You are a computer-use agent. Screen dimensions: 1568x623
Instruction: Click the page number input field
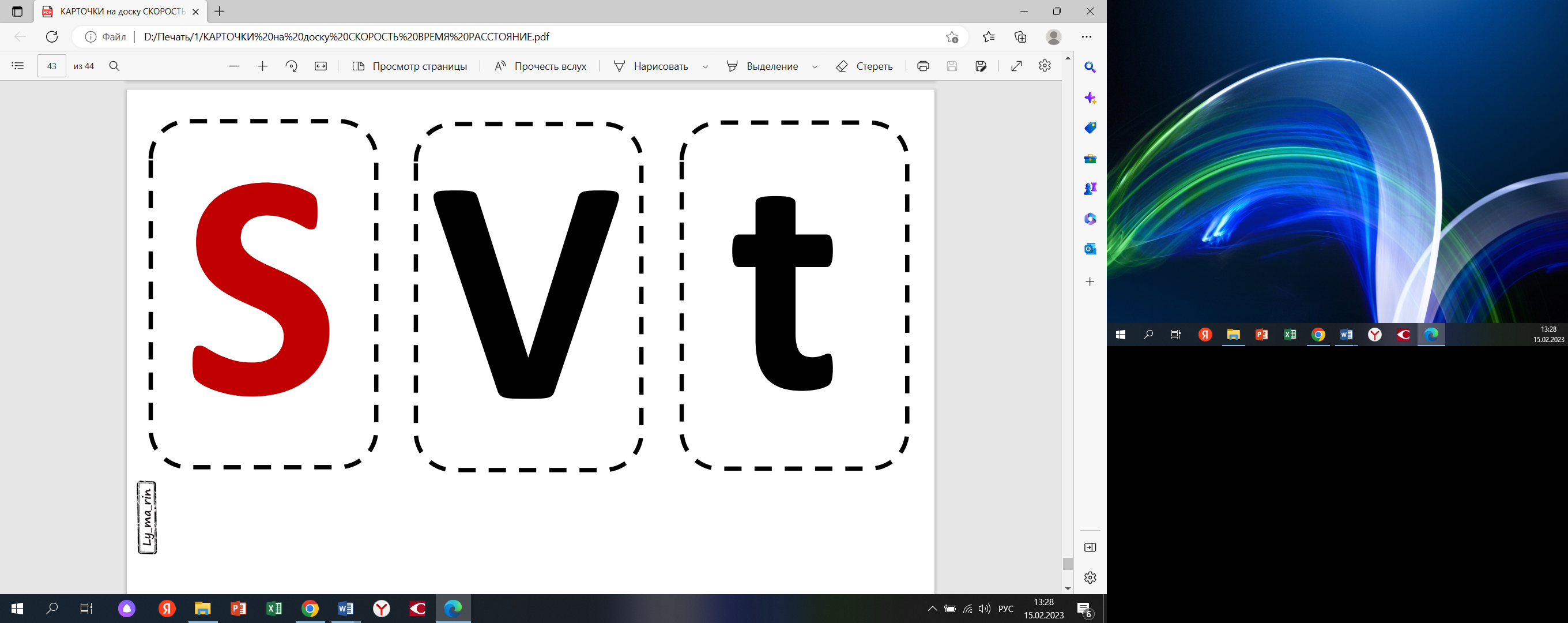point(52,66)
